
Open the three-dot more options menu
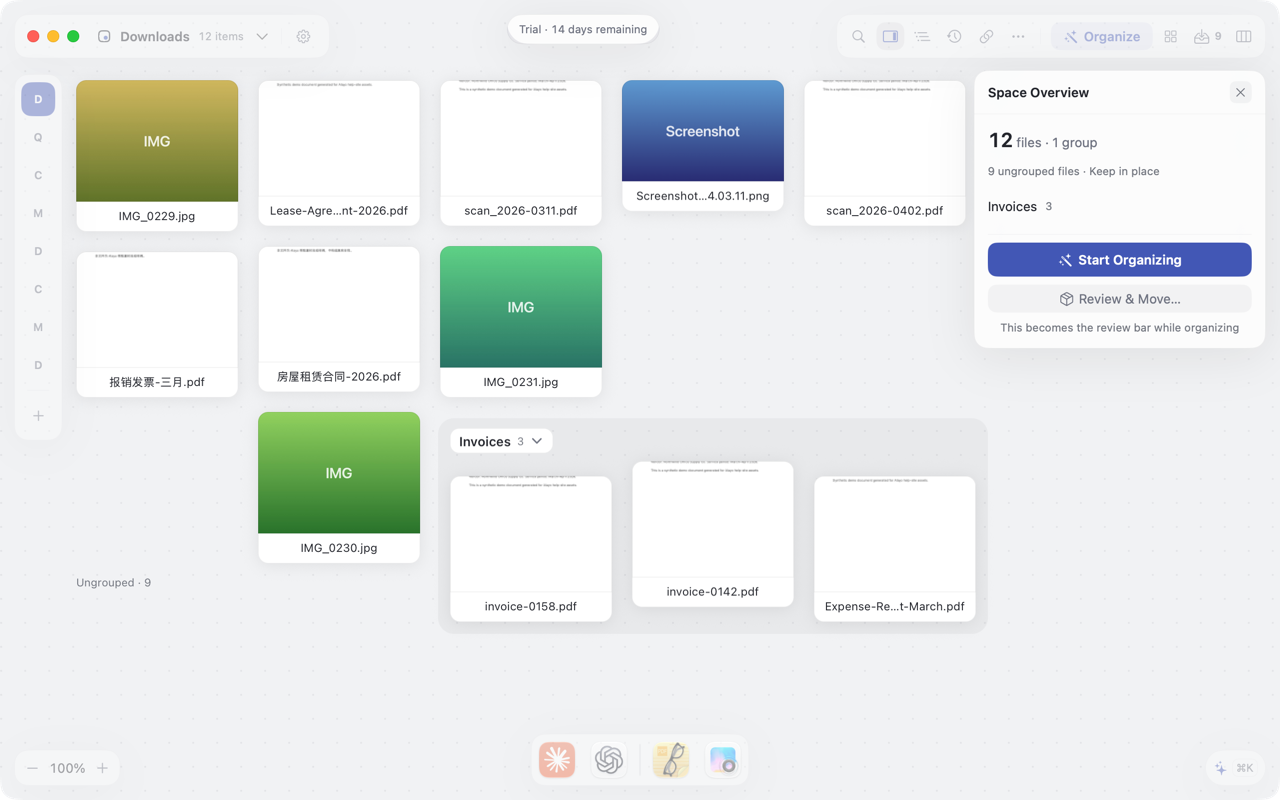(x=1018, y=37)
